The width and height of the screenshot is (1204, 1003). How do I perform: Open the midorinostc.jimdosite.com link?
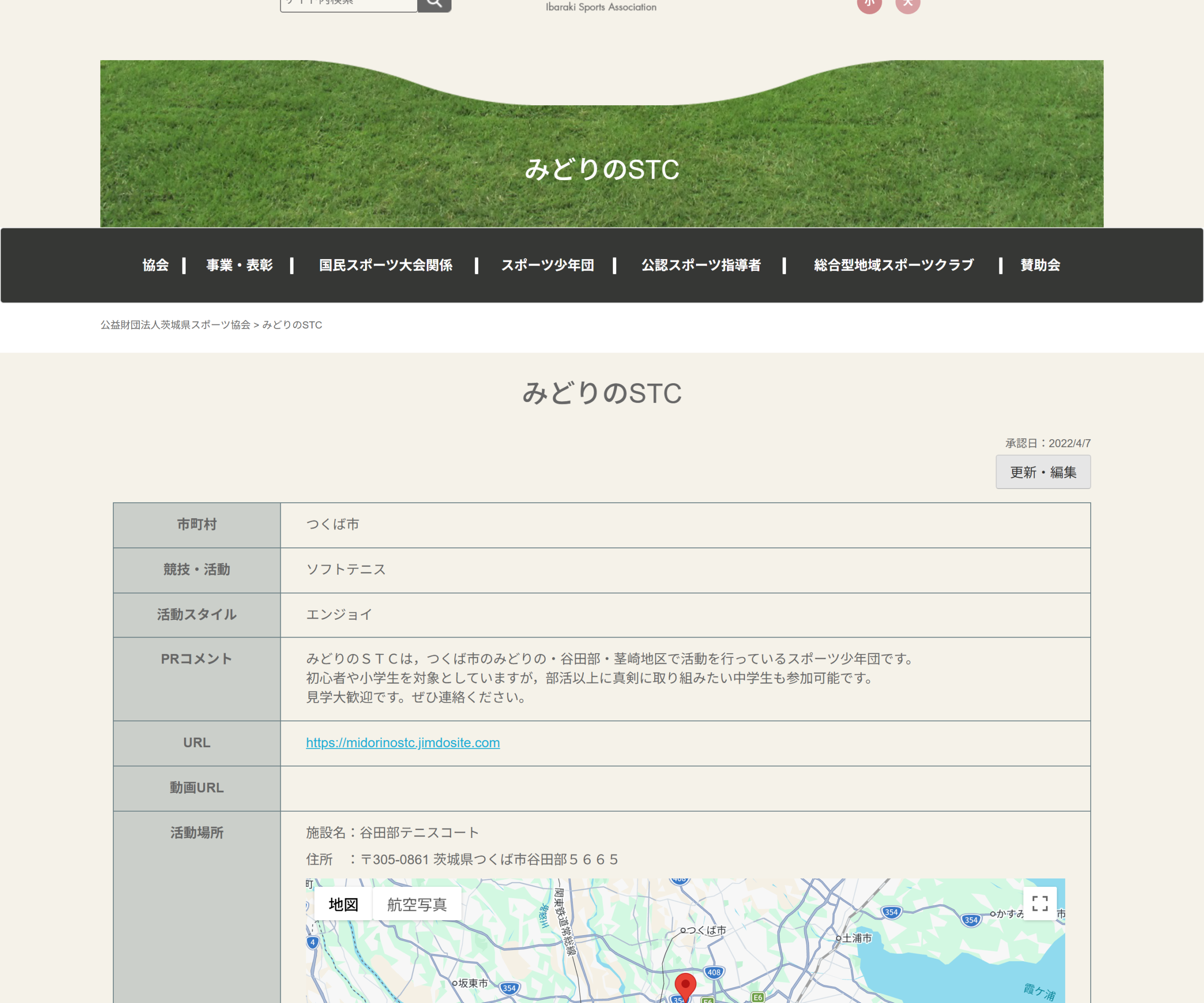click(x=403, y=743)
